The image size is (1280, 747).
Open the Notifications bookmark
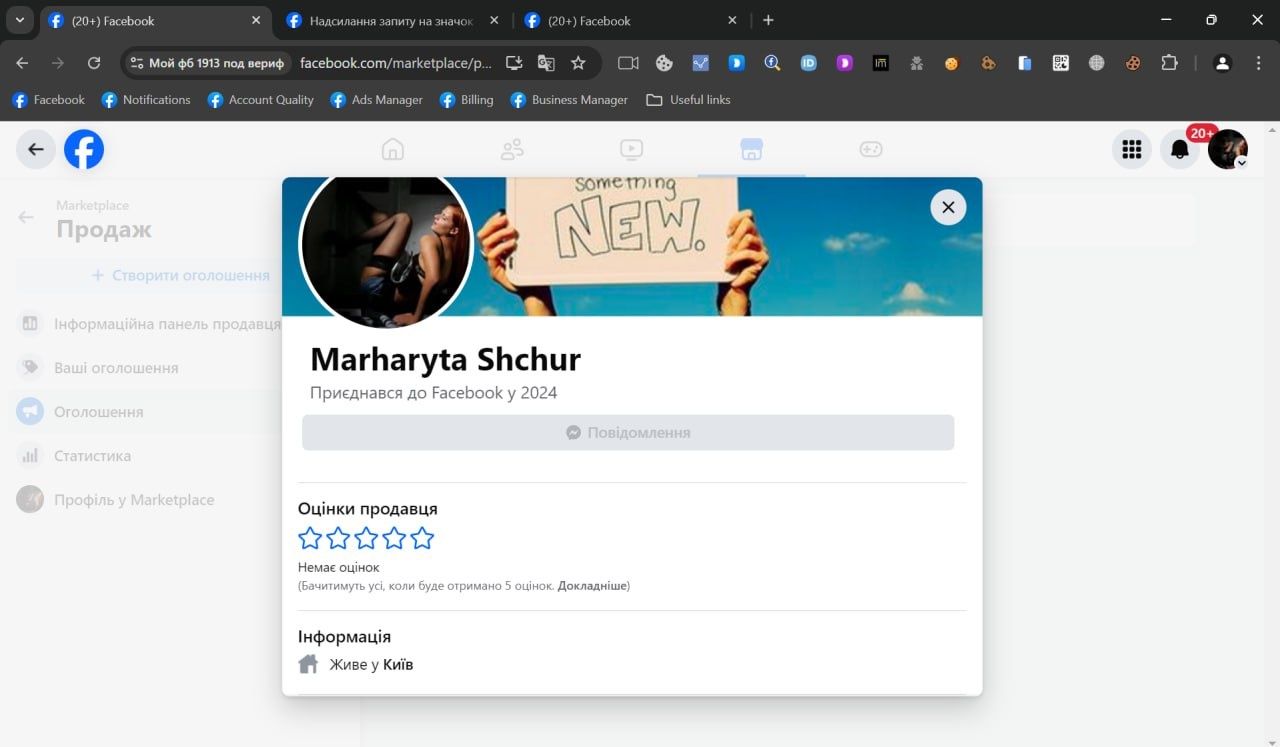pos(146,100)
